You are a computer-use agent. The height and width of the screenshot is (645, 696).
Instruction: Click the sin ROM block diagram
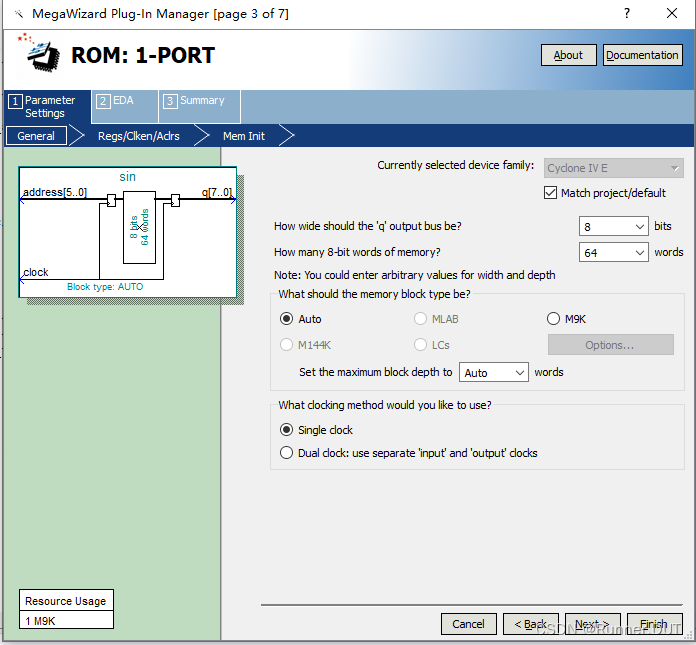click(128, 232)
